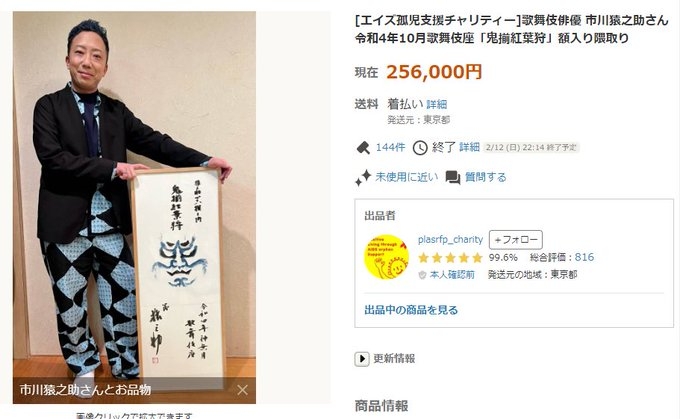Click the 質問する link
The height and width of the screenshot is (419, 680).
tap(486, 177)
